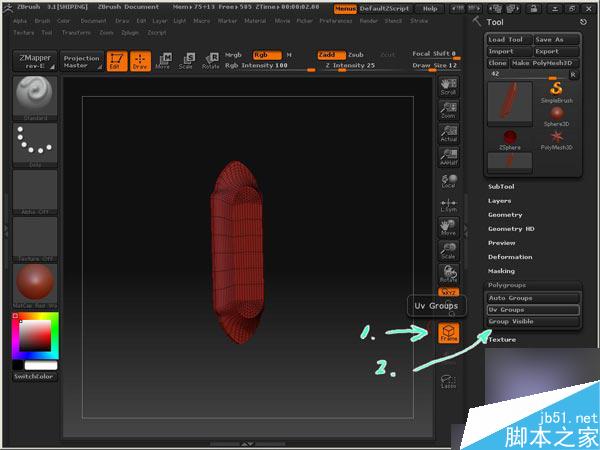Expand the Geometry HD subpalette

pyautogui.click(x=511, y=229)
